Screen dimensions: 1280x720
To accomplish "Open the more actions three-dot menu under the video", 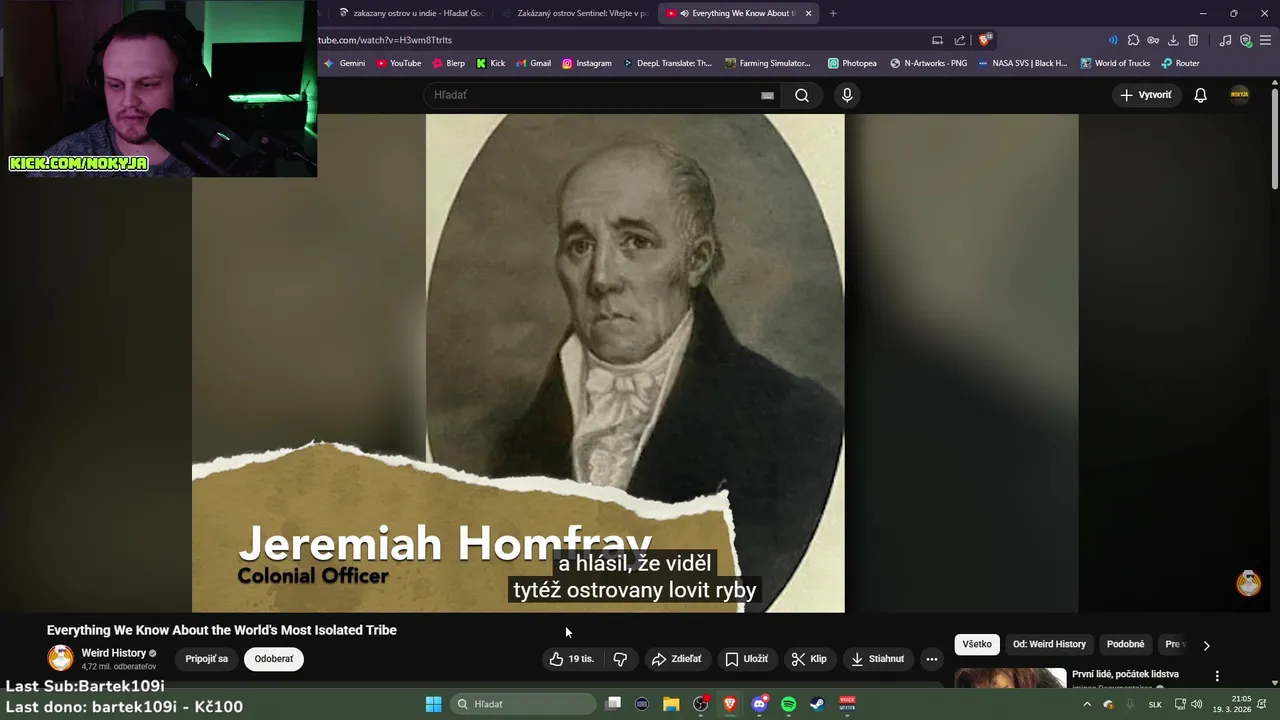I will click(x=932, y=659).
